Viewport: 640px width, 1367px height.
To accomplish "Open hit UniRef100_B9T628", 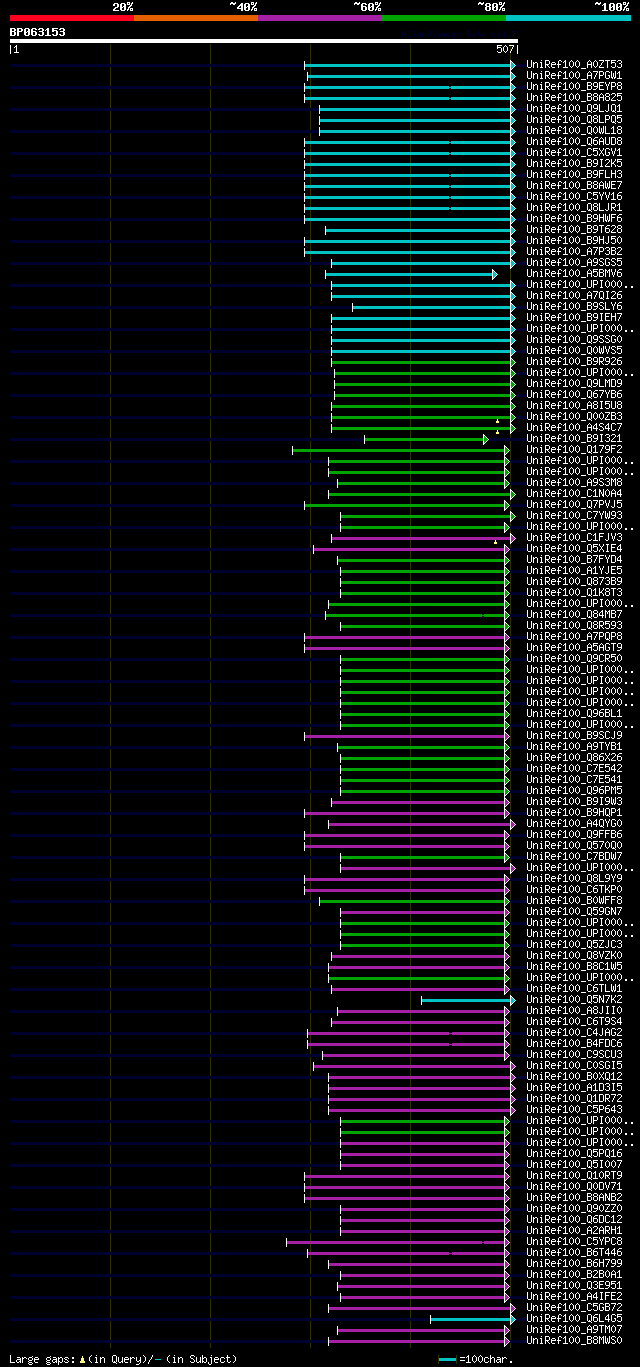I will (574, 230).
